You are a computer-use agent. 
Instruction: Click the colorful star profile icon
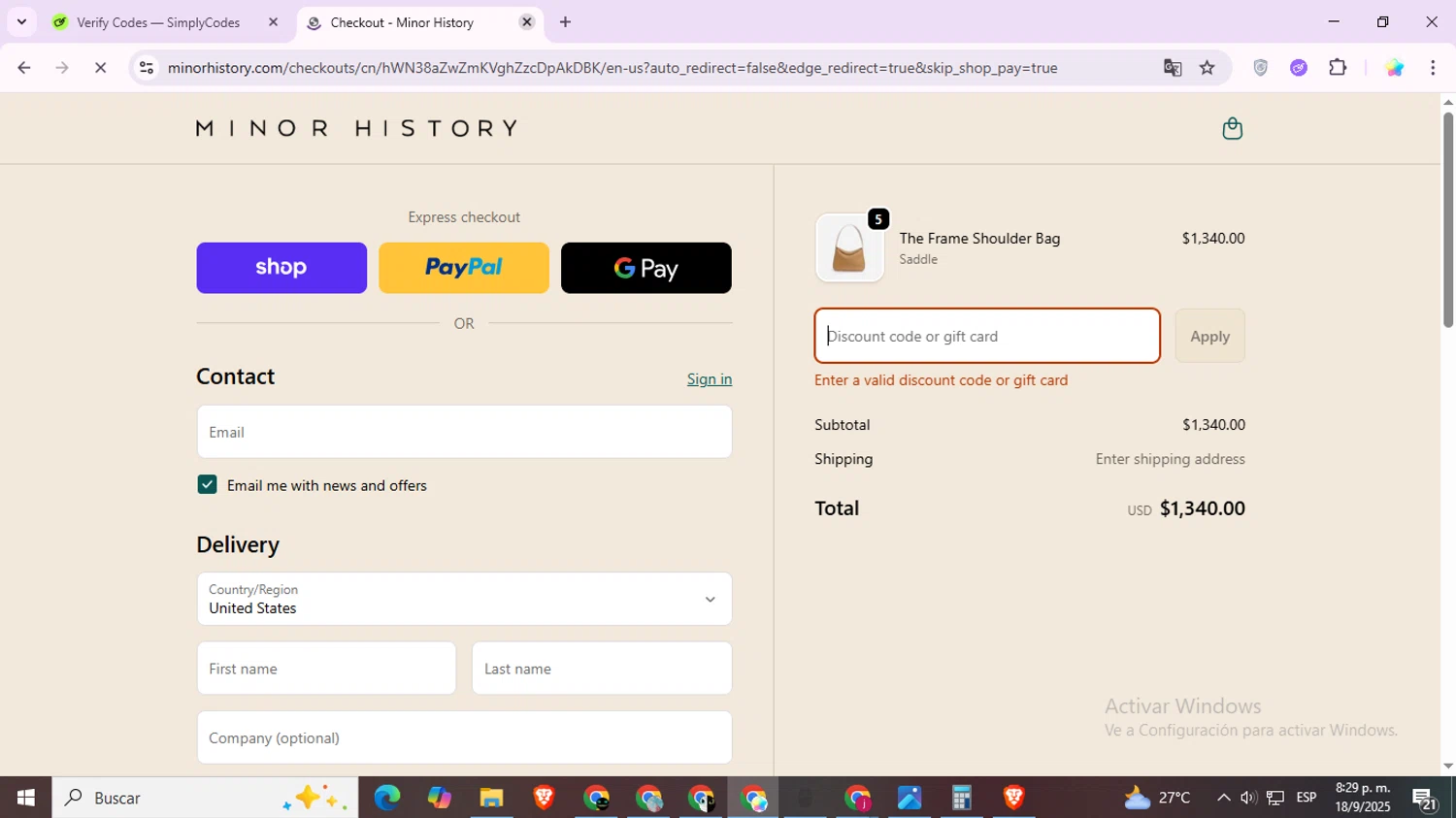coord(1394,68)
